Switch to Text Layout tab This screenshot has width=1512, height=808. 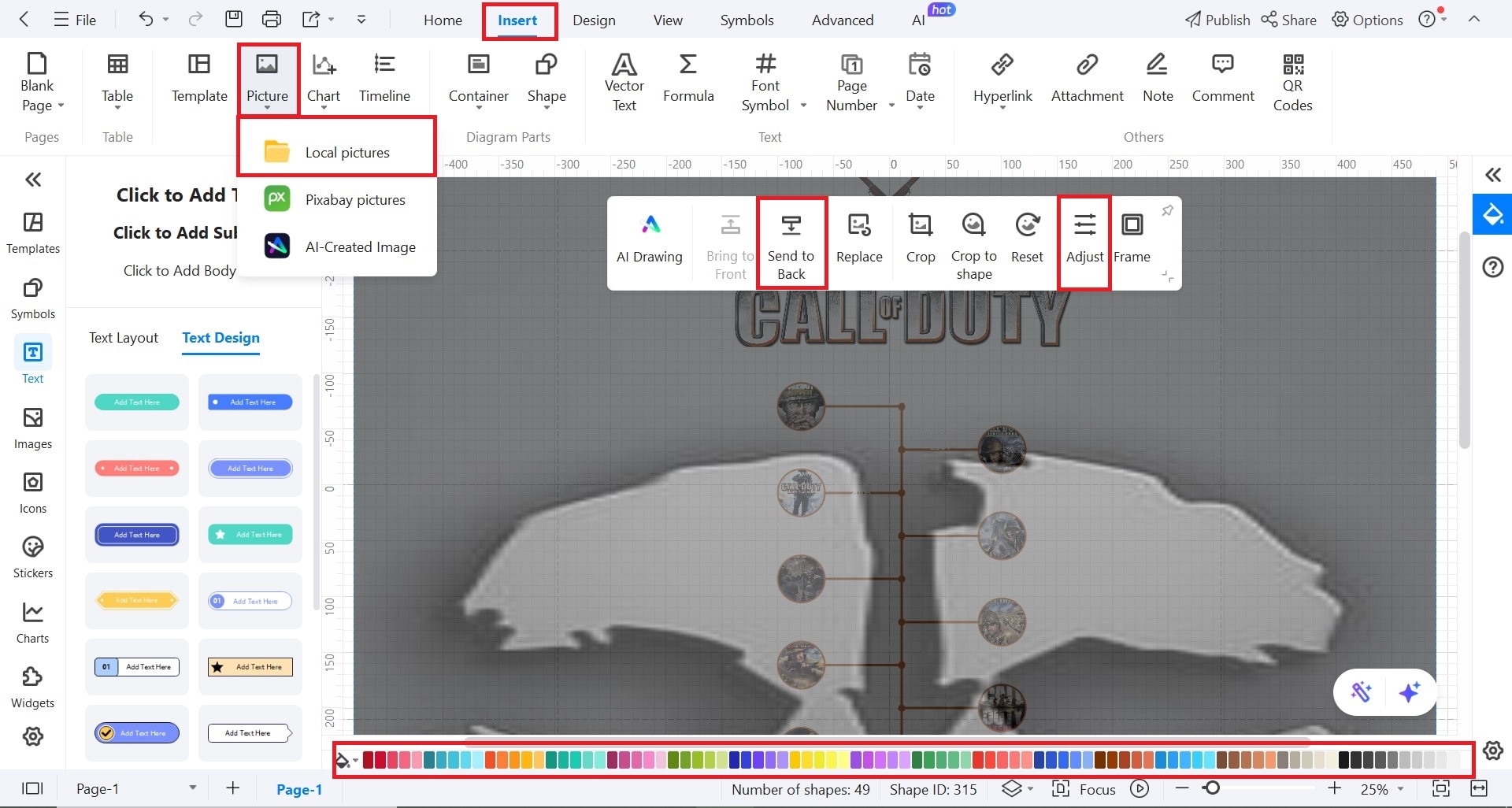(124, 338)
